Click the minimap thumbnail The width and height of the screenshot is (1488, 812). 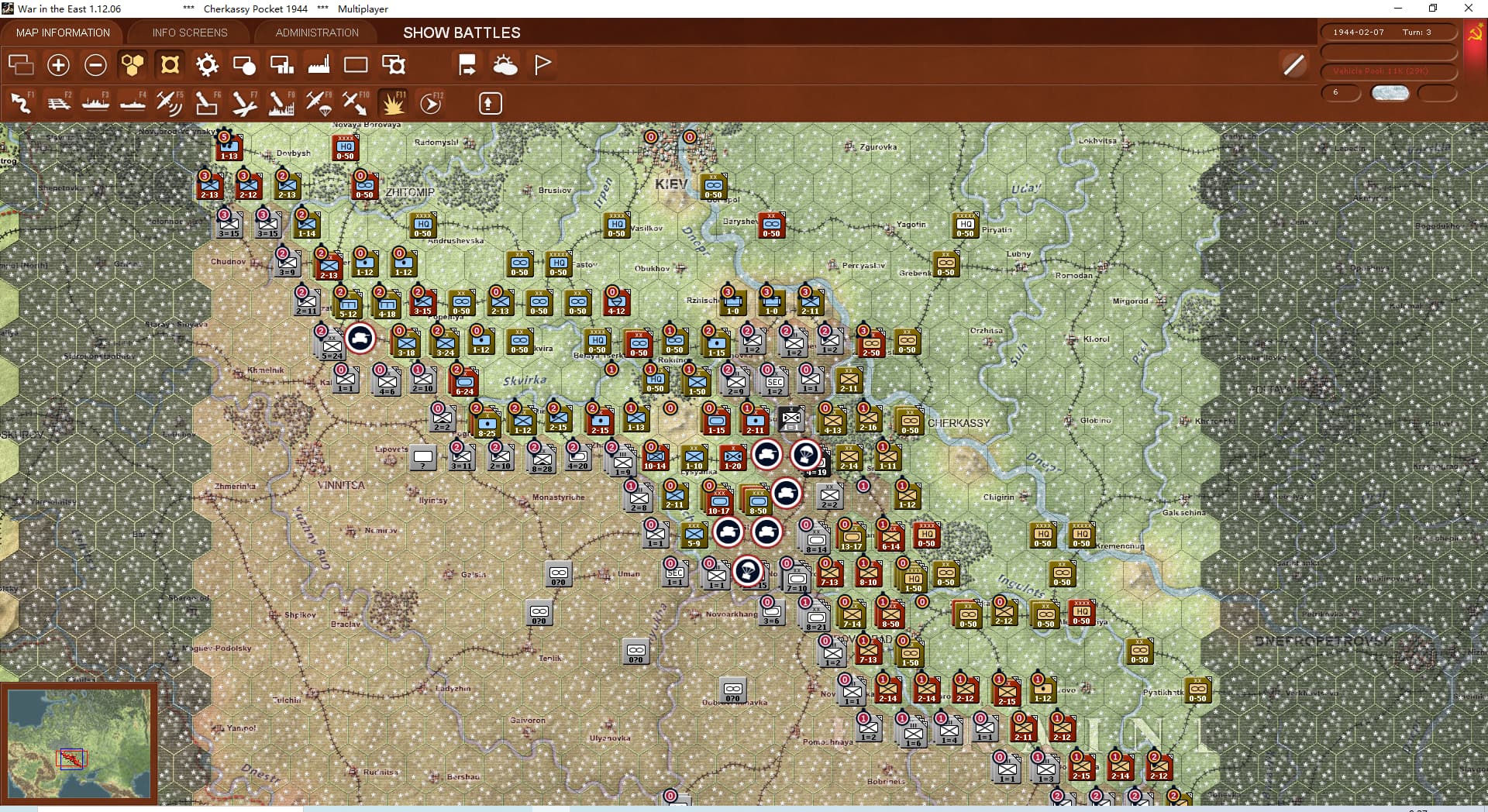click(x=79, y=744)
